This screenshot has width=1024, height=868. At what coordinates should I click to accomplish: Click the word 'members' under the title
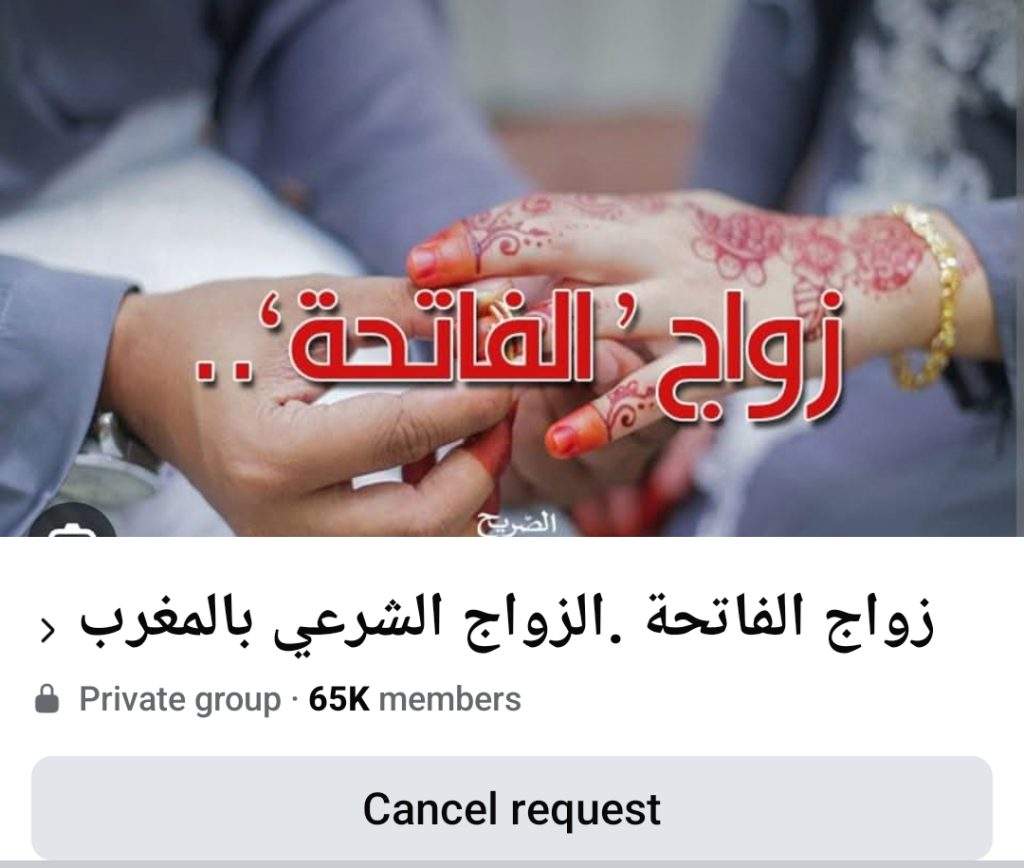click(450, 699)
